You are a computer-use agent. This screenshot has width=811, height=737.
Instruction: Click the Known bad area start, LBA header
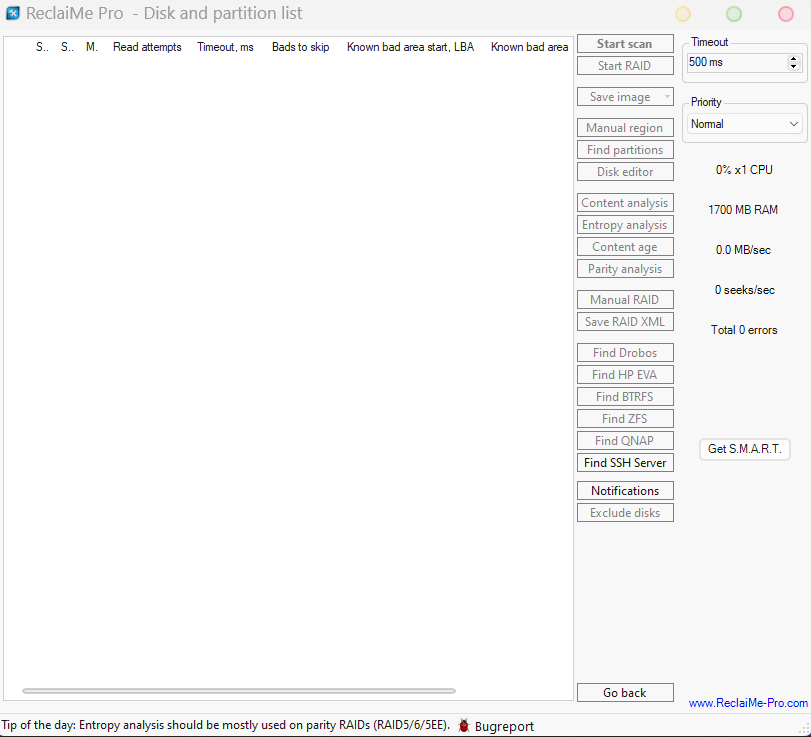point(410,47)
